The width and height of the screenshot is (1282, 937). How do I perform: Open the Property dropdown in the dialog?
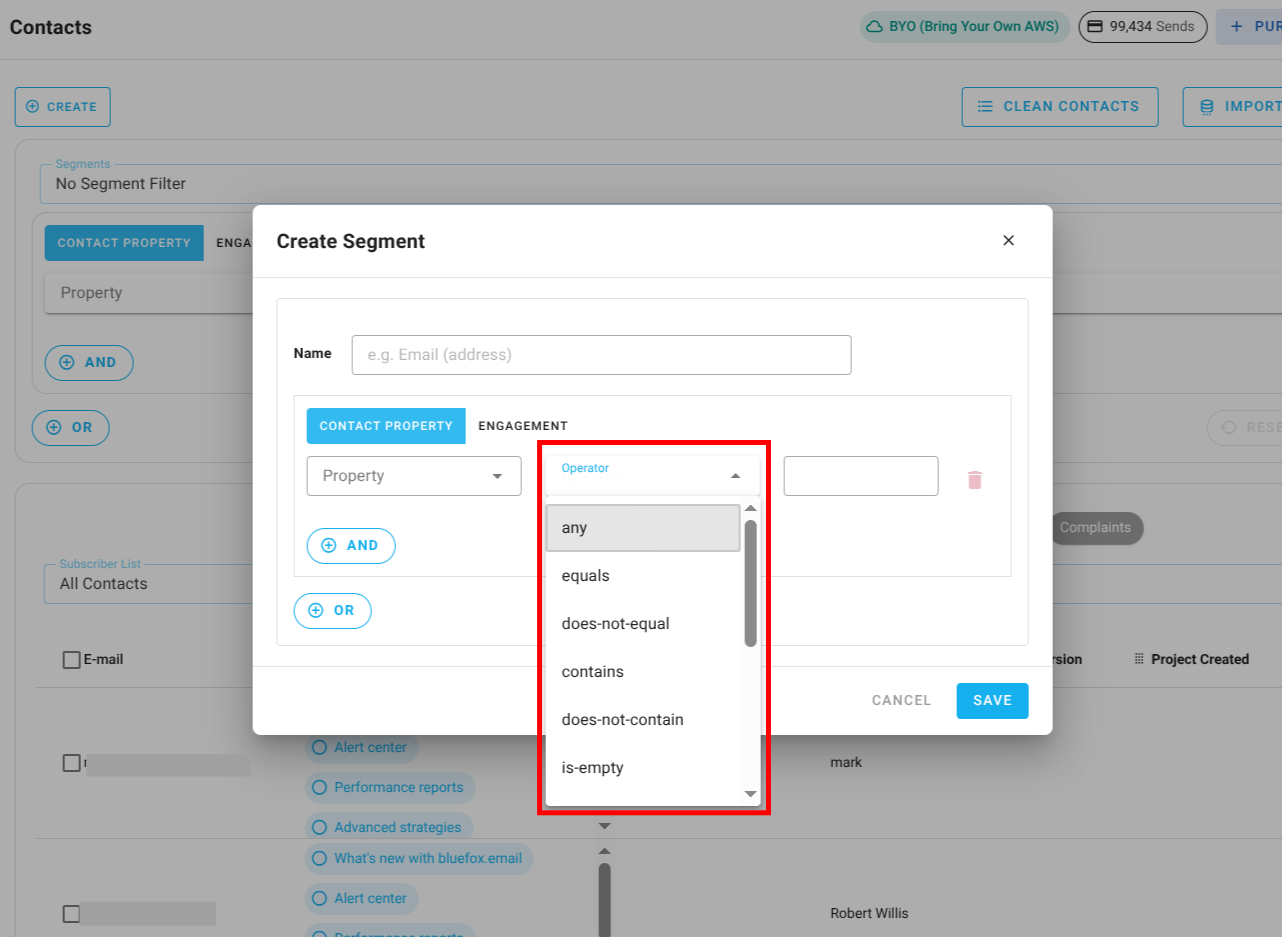point(414,476)
